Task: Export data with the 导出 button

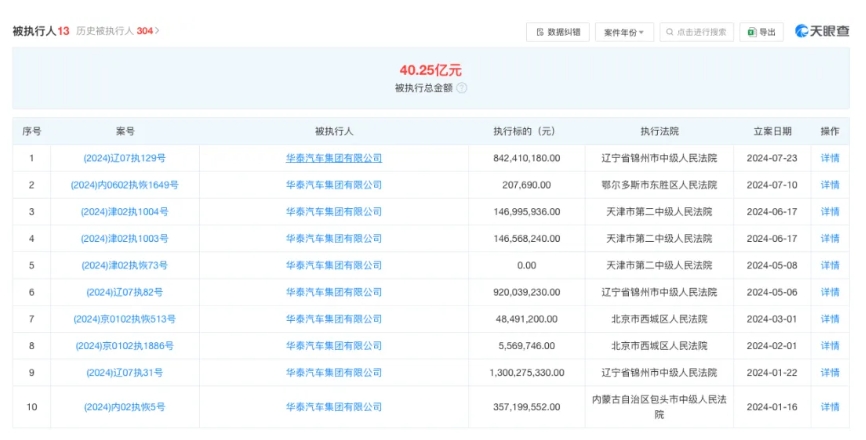Action: click(762, 32)
